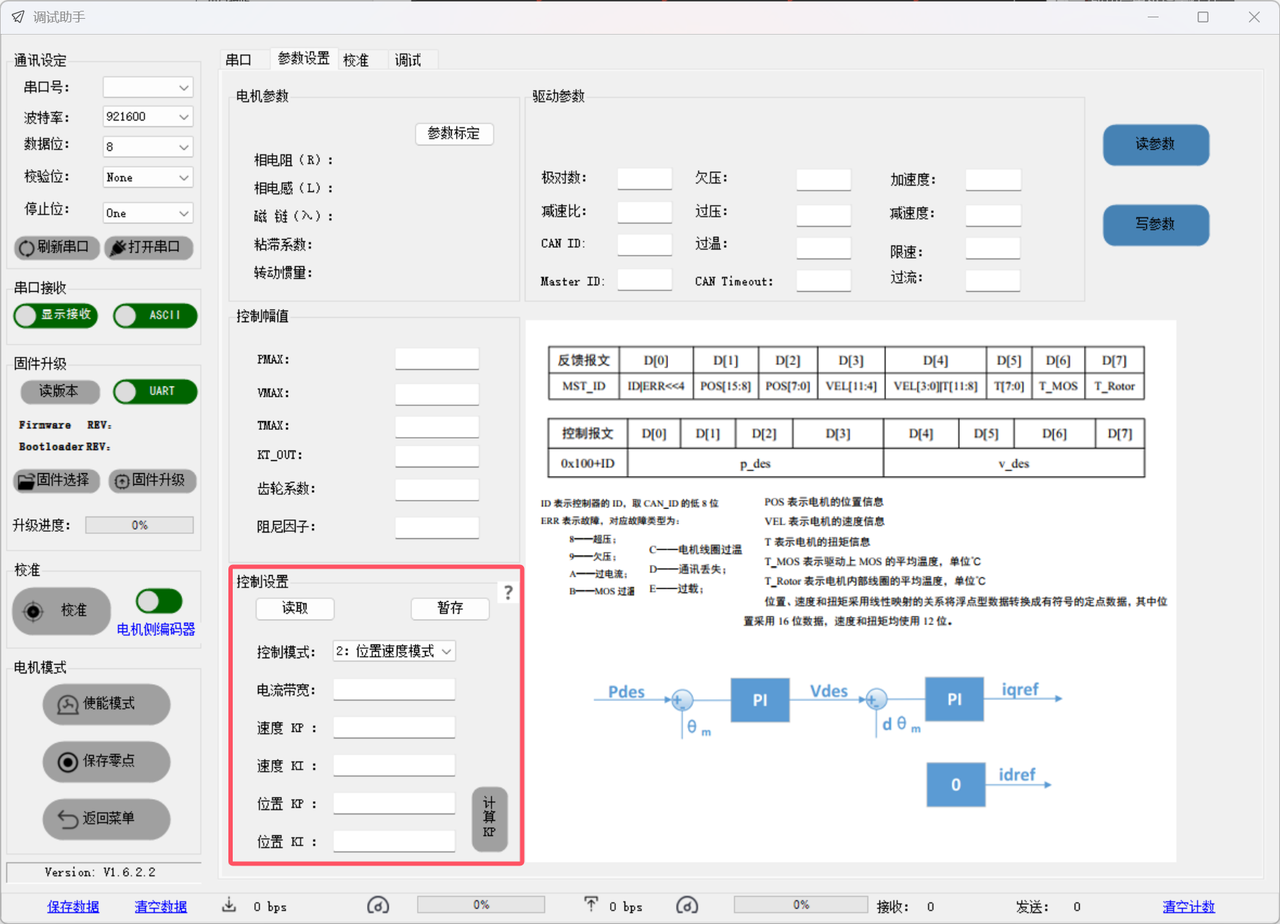
Task: Switch to the 调试 tab
Action: coord(408,60)
